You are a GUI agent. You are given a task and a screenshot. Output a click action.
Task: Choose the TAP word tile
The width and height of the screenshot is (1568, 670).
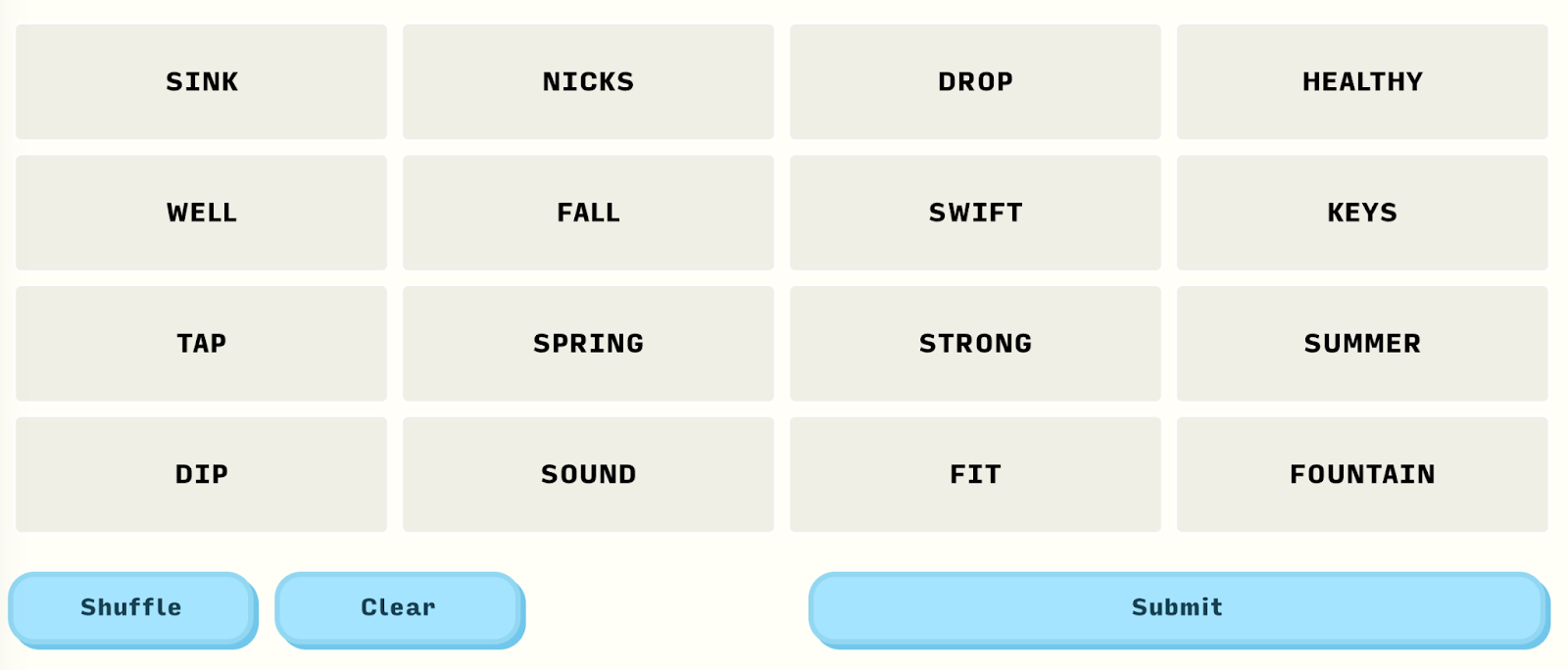click(201, 344)
